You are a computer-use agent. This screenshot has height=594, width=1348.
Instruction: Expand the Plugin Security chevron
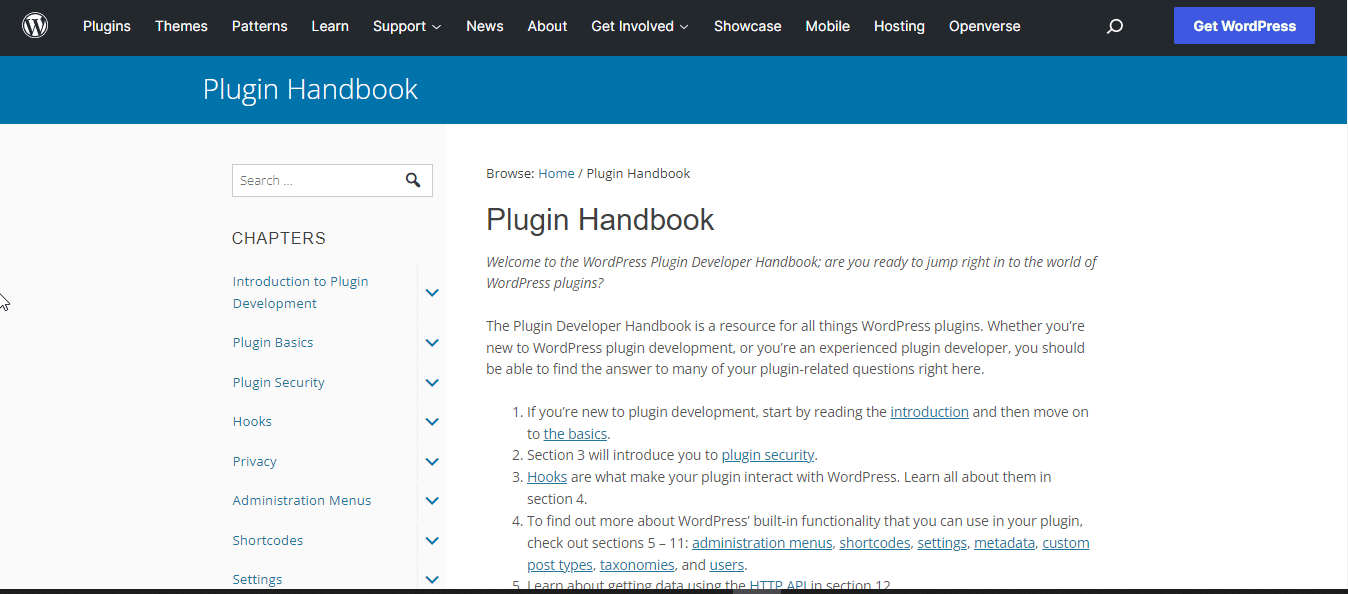432,382
